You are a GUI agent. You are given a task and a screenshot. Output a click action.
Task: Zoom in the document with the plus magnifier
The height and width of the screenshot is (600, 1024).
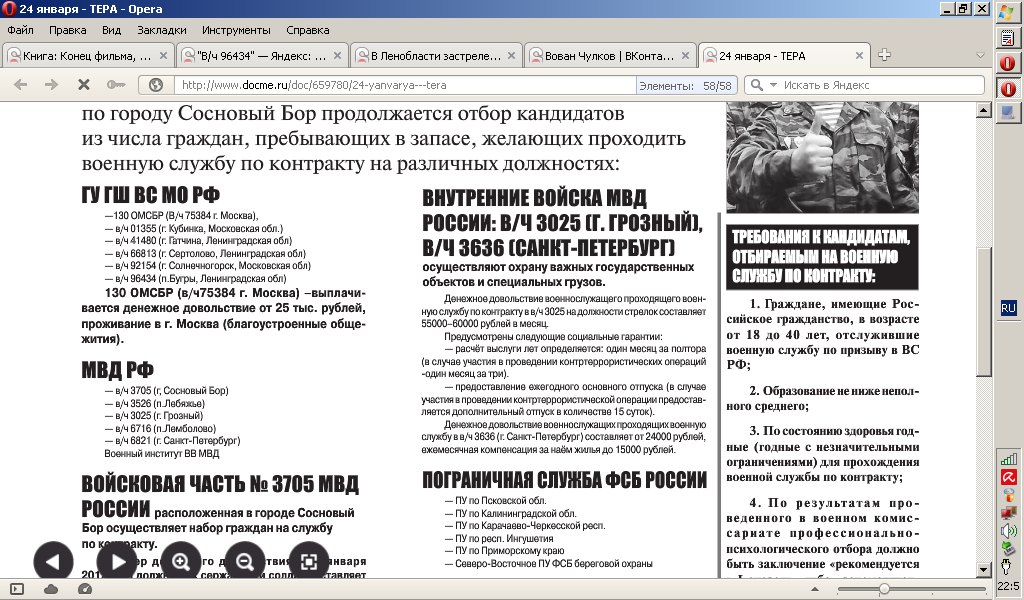(x=181, y=561)
